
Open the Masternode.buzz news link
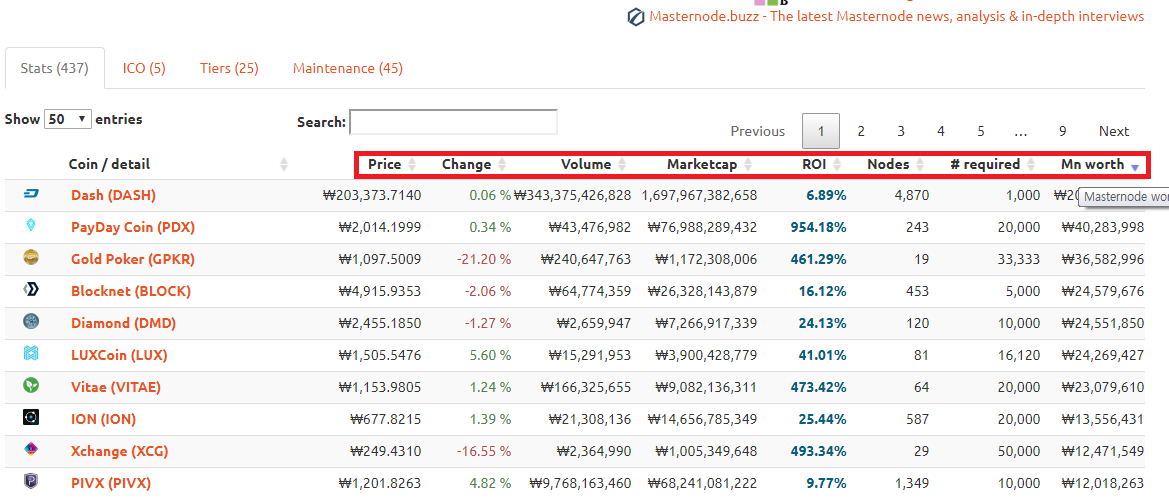coord(896,16)
